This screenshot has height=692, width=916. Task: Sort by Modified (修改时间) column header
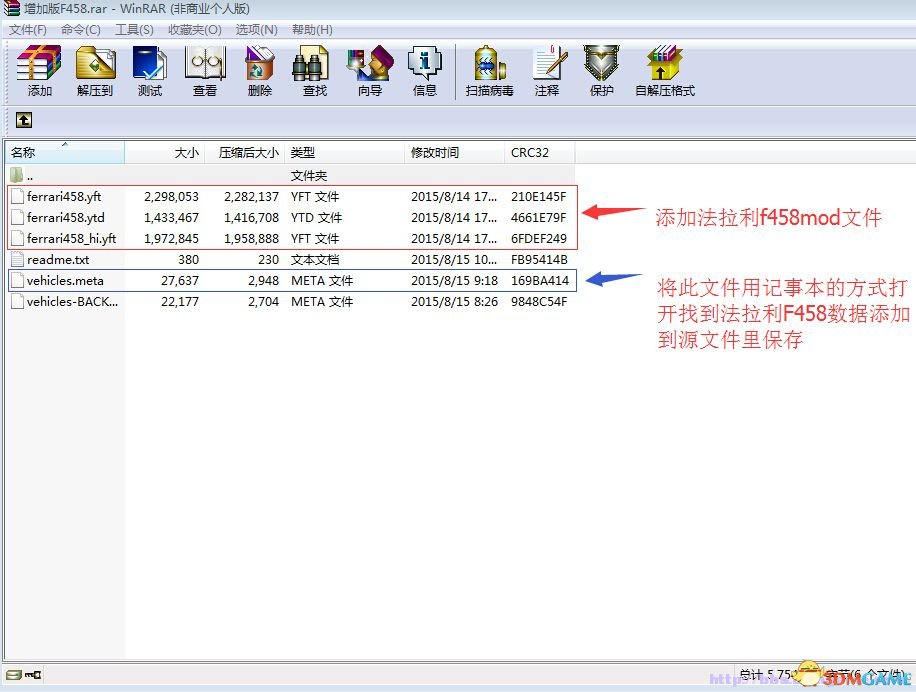click(454, 152)
